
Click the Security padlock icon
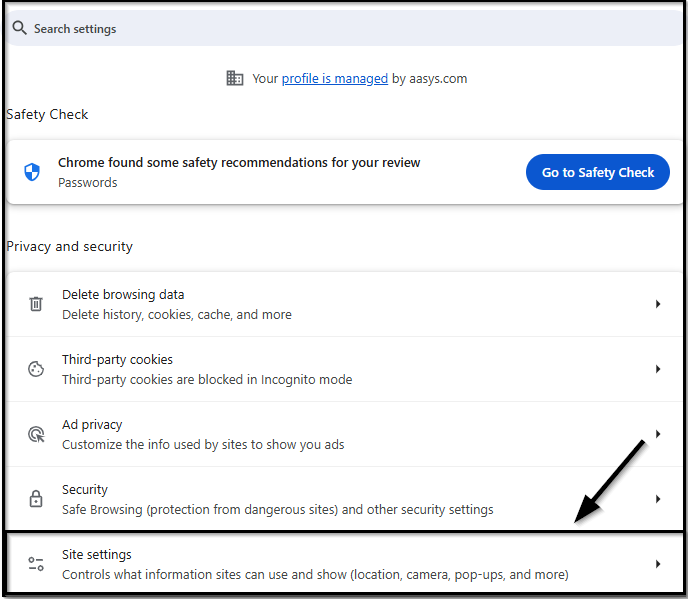[36, 499]
